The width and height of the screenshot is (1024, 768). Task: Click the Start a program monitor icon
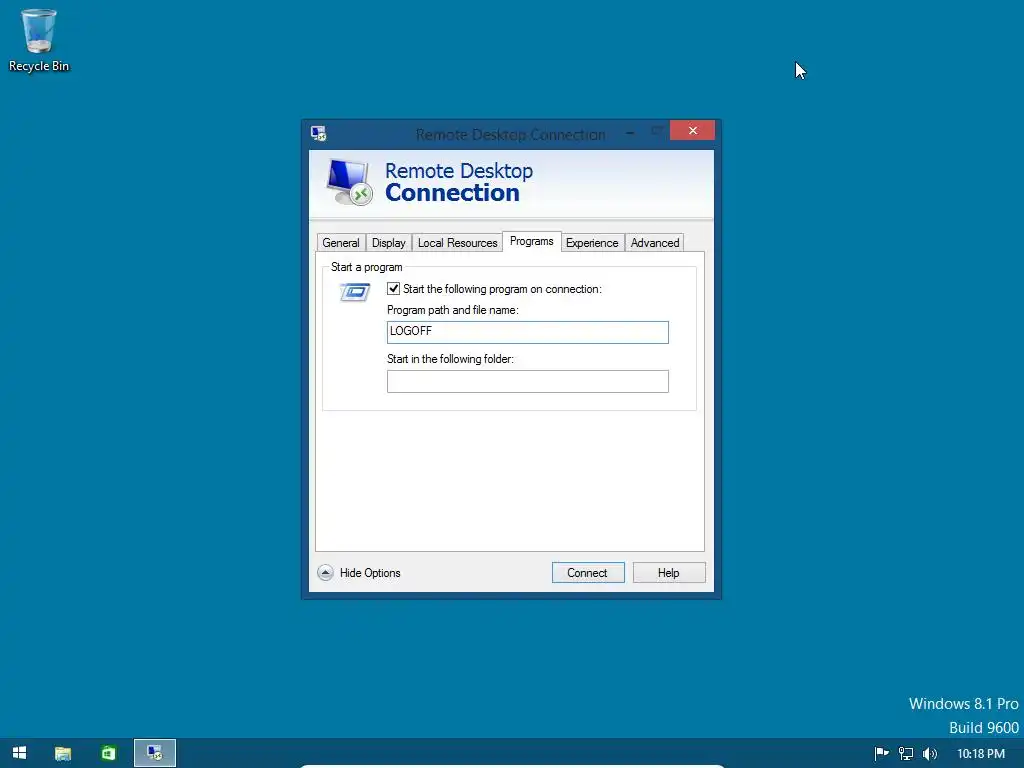click(x=355, y=291)
